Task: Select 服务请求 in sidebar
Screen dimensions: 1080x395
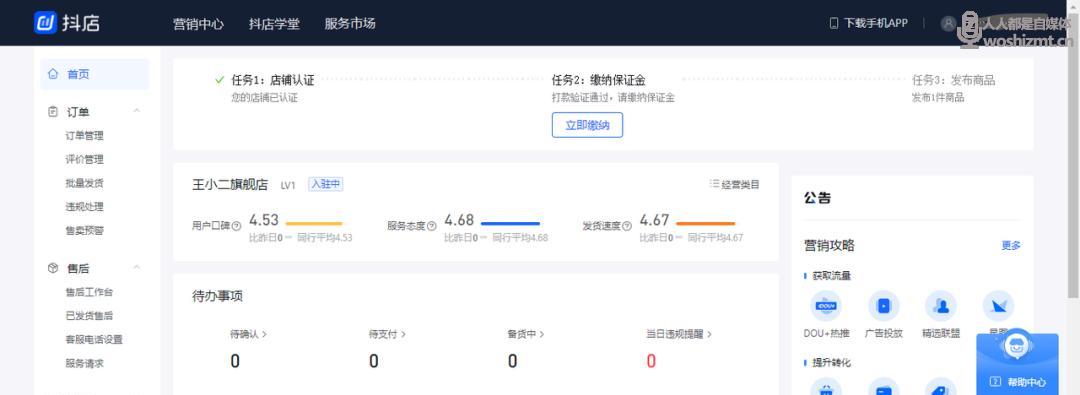Action: (85, 363)
